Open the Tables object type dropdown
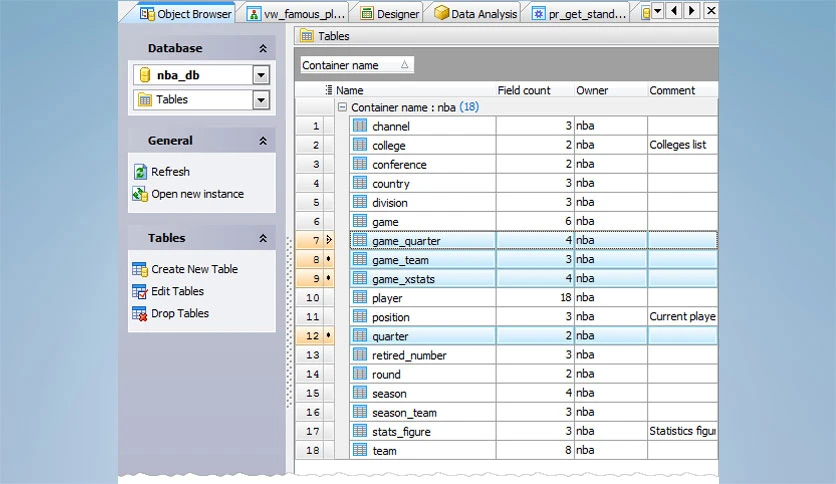Viewport: 836px width, 484px height. tap(261, 100)
